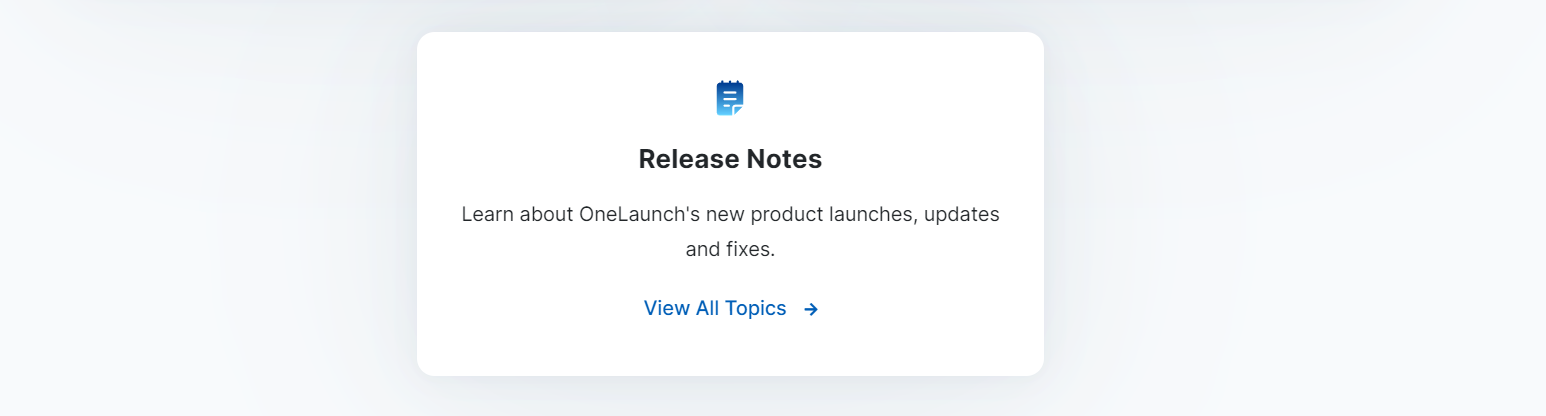The image size is (1546, 416).
Task: Click the word Topics in the blue link
Action: [x=755, y=308]
